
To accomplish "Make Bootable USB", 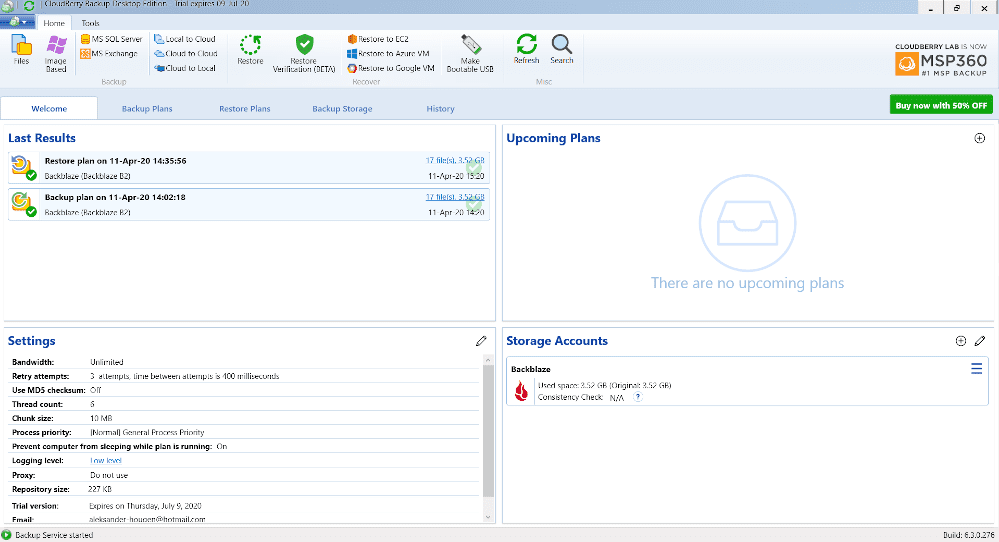I will 470,53.
